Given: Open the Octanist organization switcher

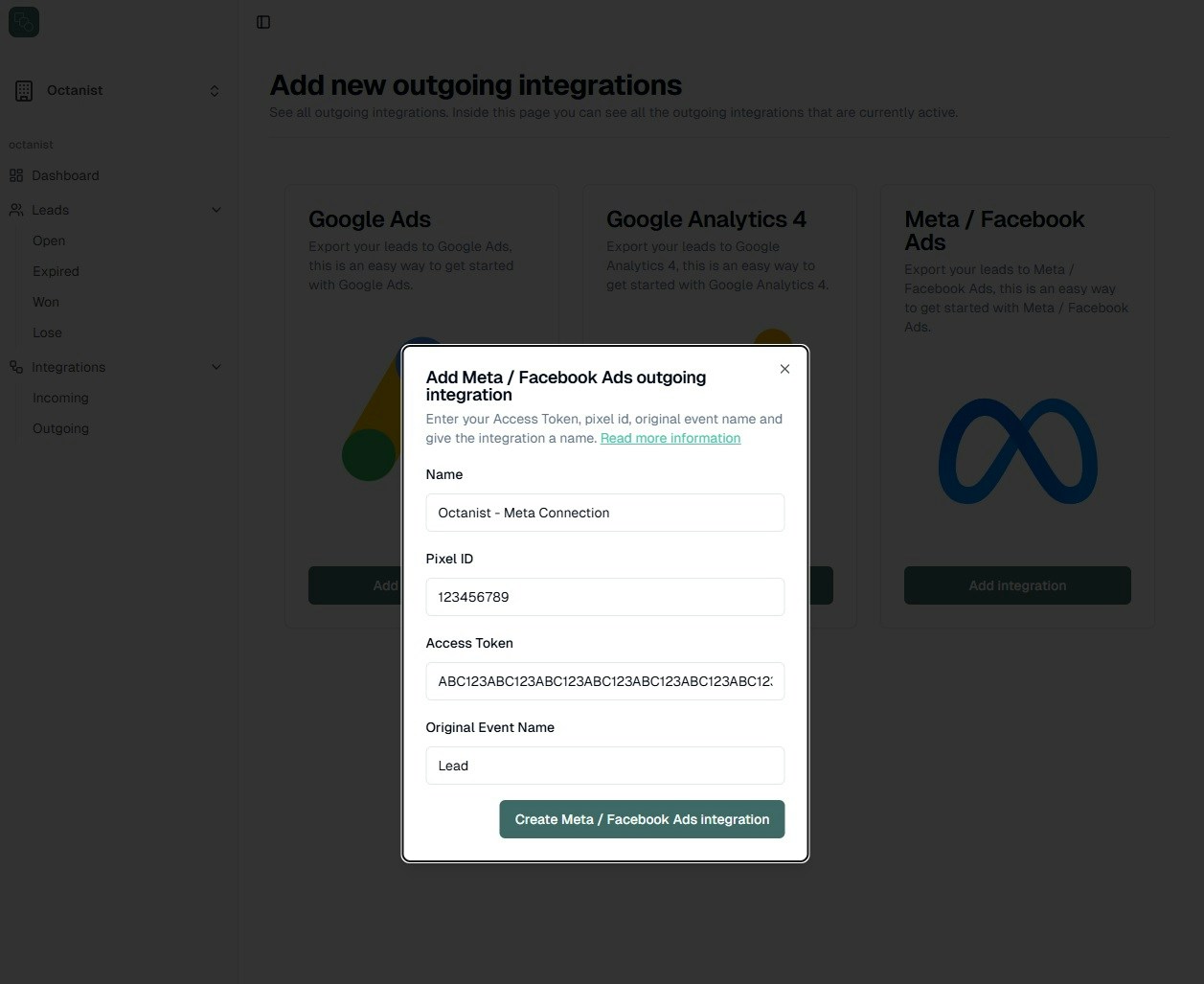Looking at the screenshot, I should (x=119, y=91).
